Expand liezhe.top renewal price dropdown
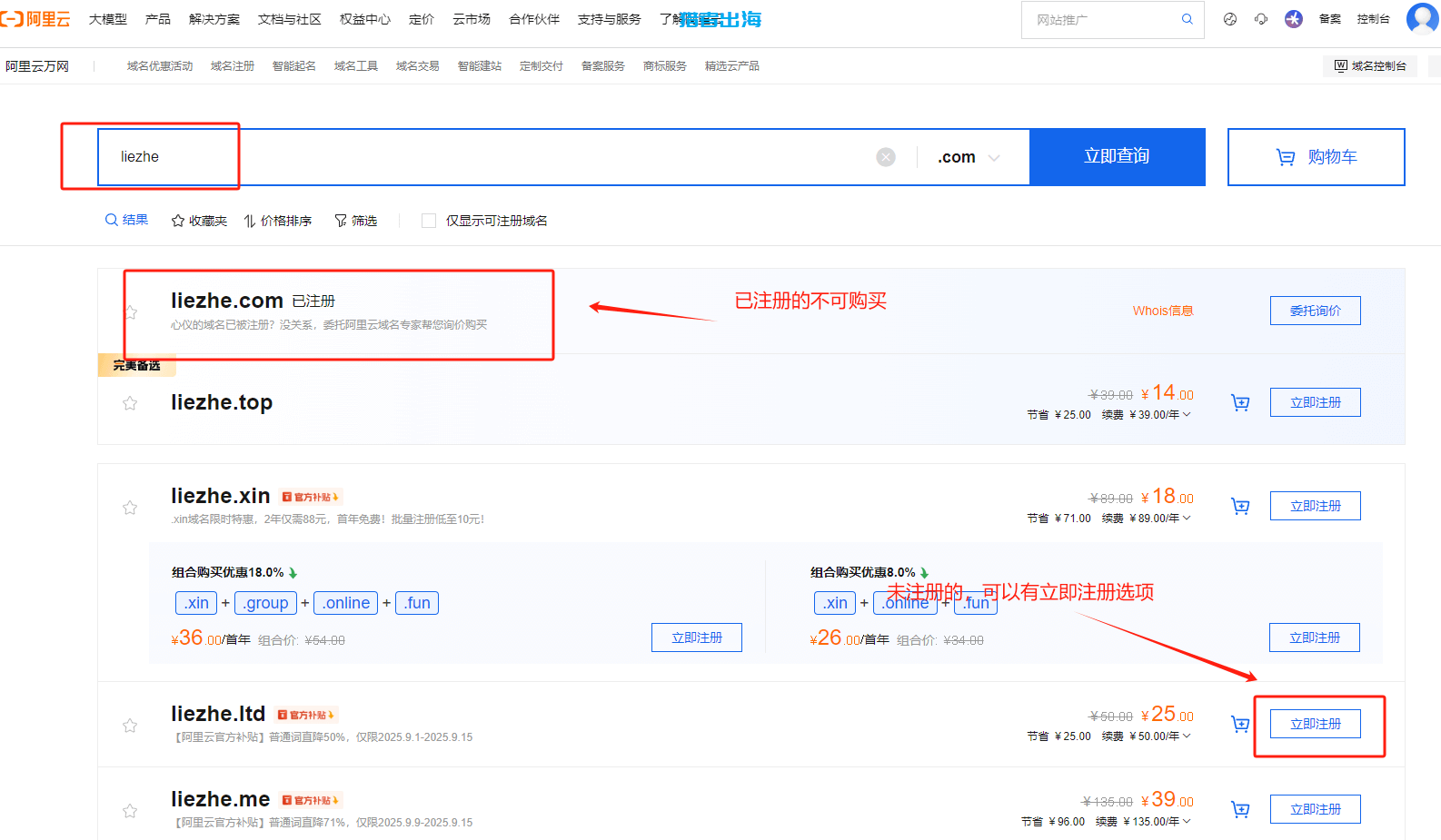 (x=1187, y=414)
